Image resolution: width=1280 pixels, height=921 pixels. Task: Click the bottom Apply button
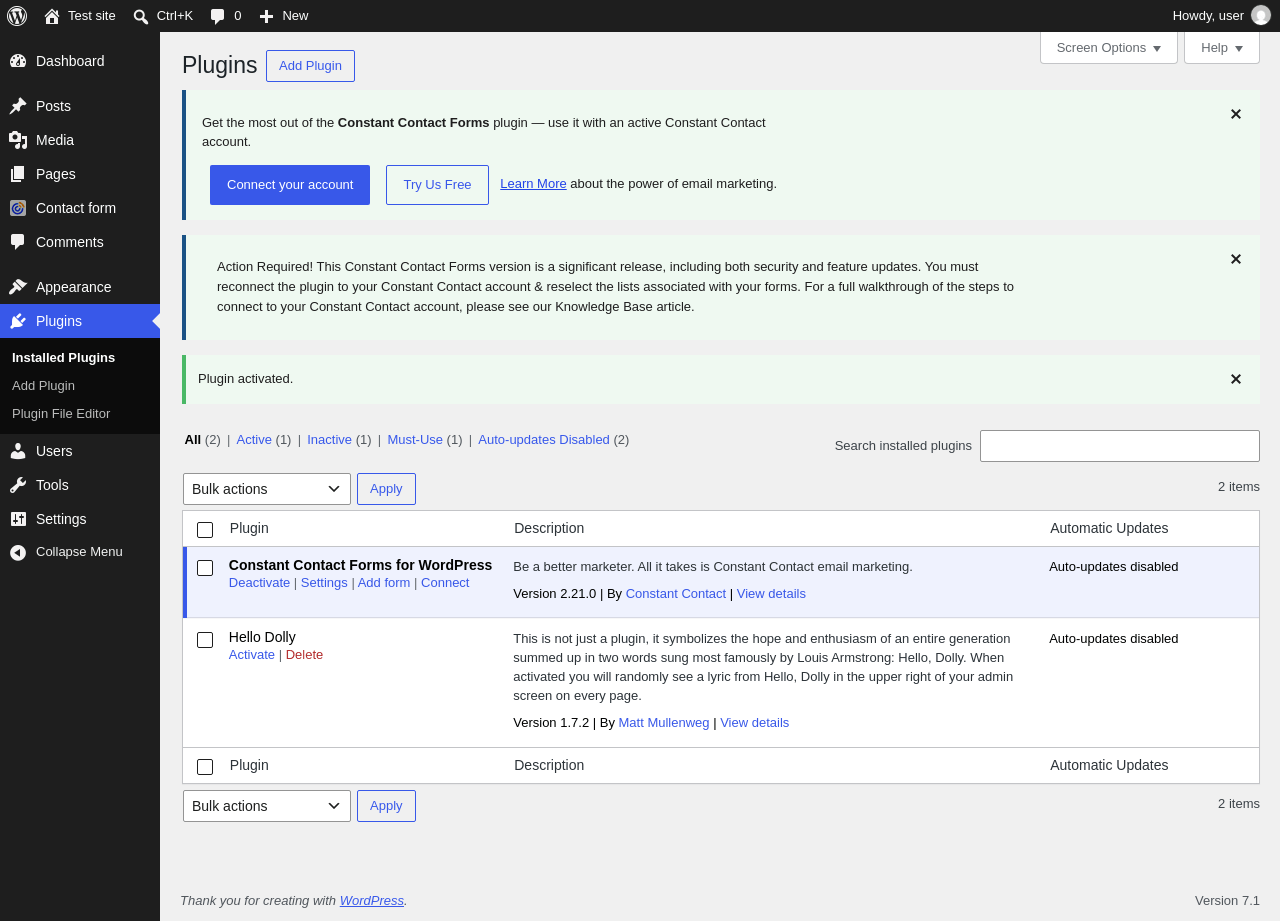coord(386,806)
